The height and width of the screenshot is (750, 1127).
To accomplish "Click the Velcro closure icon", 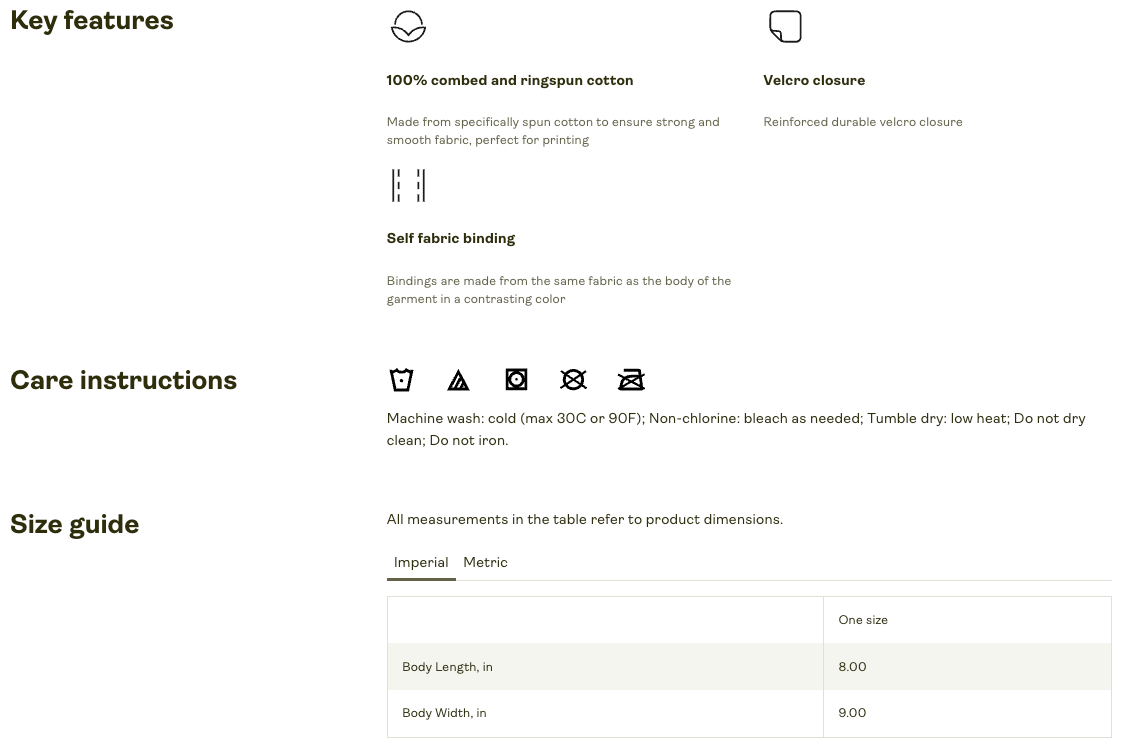I will (785, 27).
